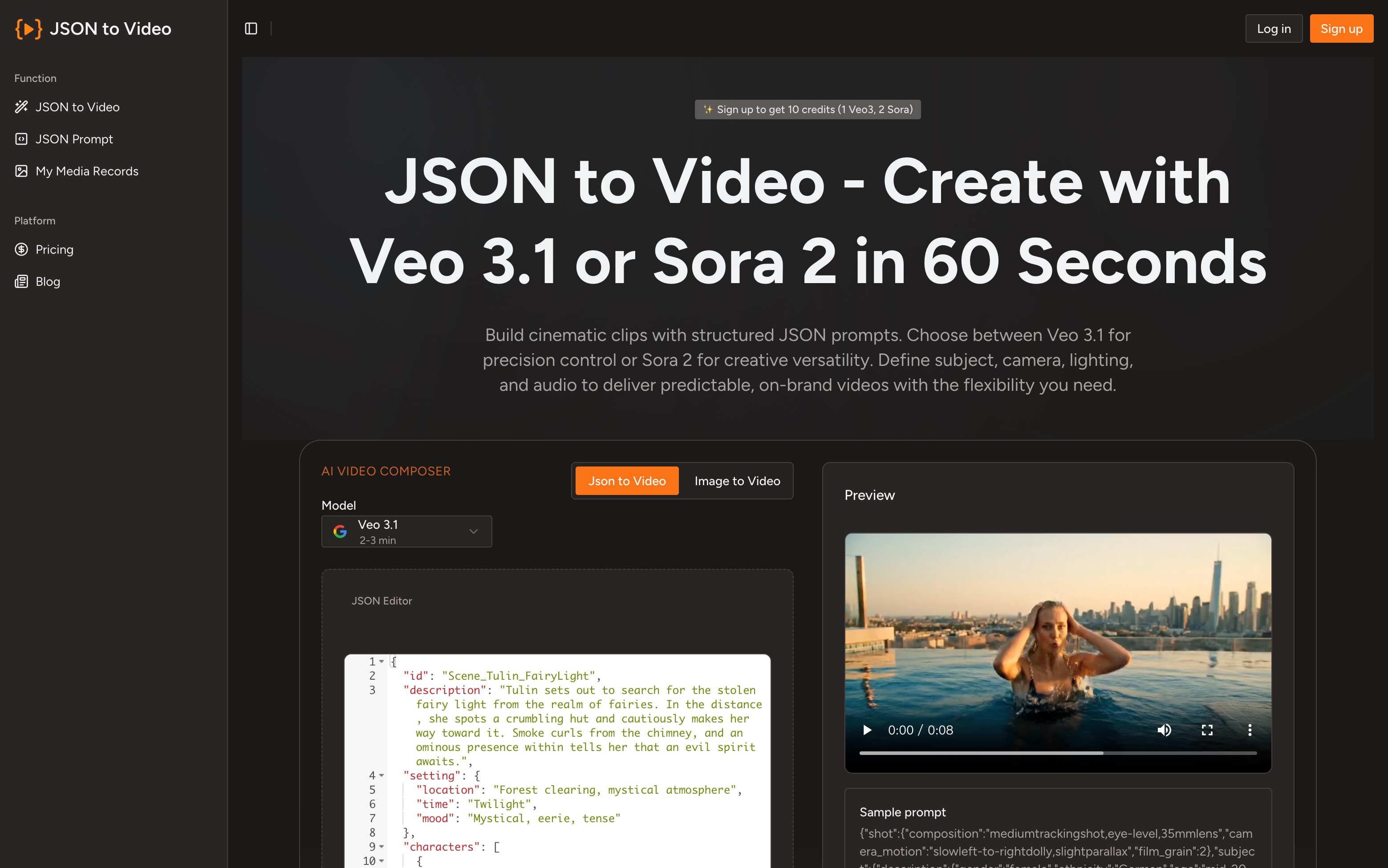The width and height of the screenshot is (1388, 868).
Task: Click the JSON Prompt sidebar icon
Action: [21, 138]
